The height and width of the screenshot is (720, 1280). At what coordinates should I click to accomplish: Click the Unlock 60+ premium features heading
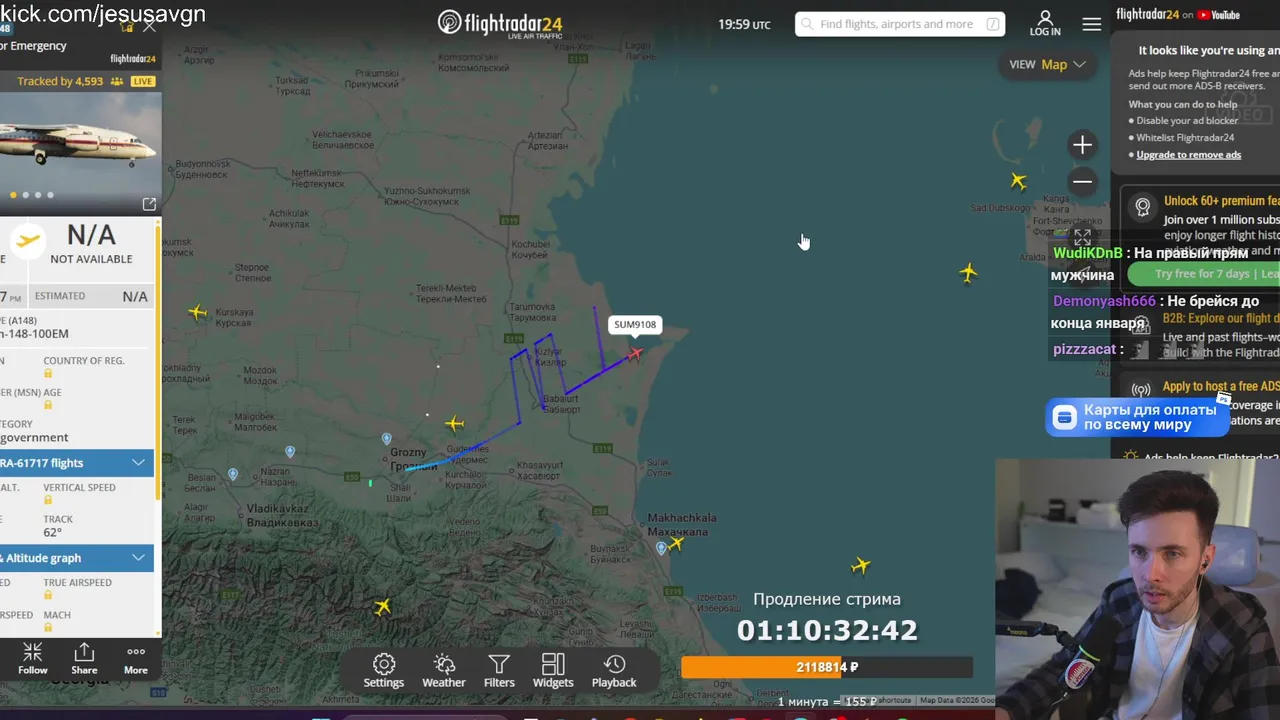(x=1222, y=201)
